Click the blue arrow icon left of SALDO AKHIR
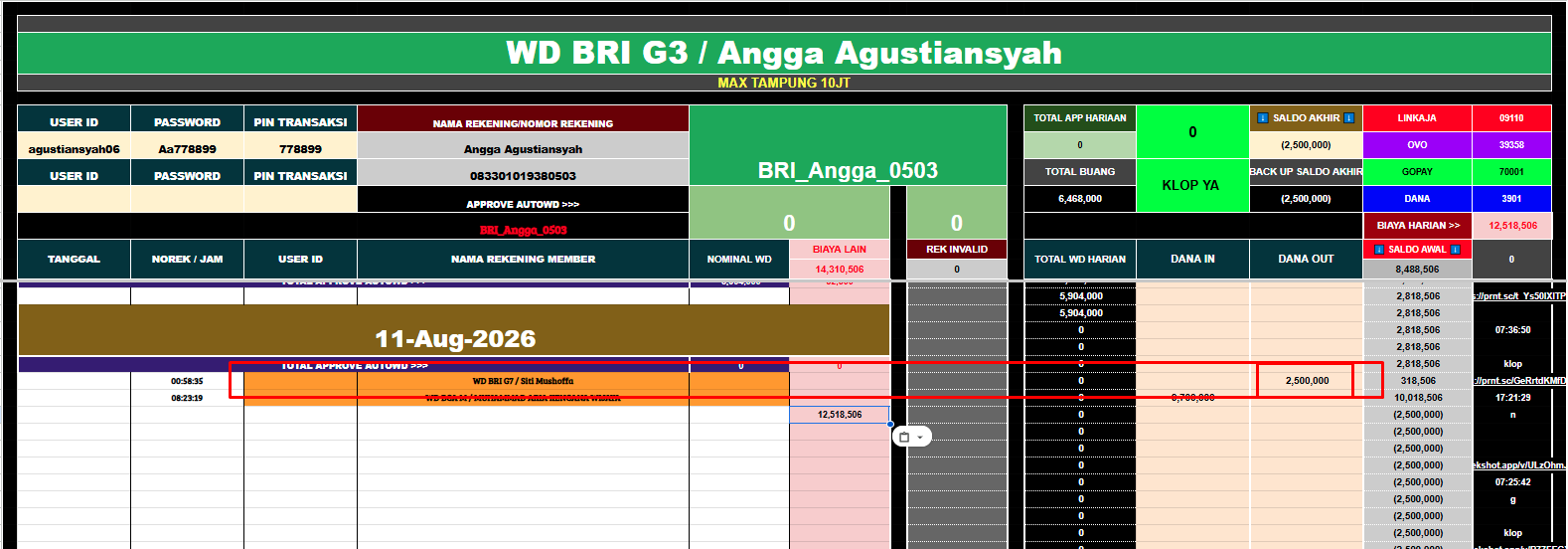The height and width of the screenshot is (549, 1568). click(1263, 118)
